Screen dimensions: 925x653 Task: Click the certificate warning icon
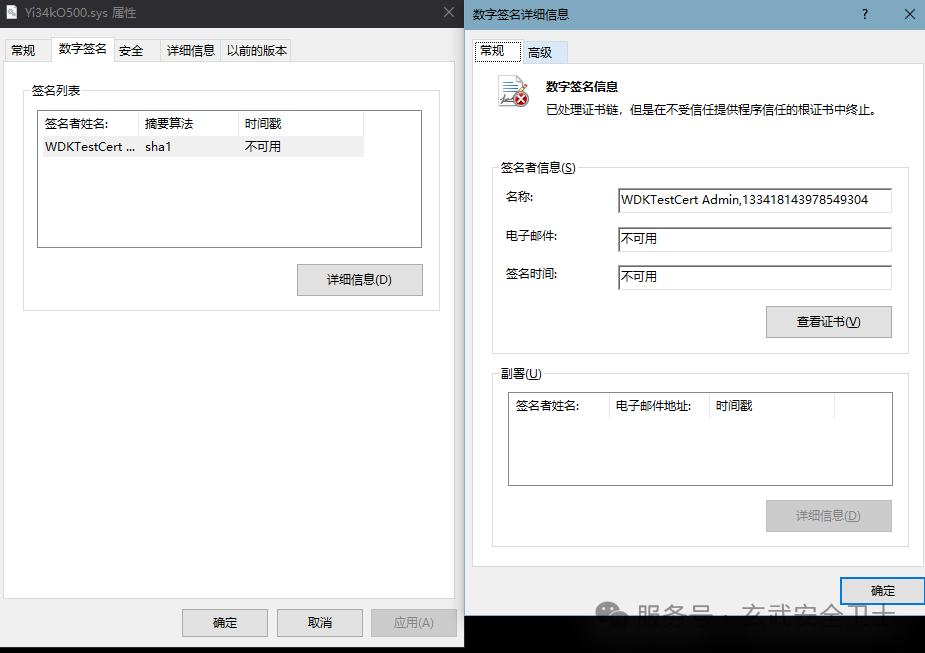pos(514,92)
